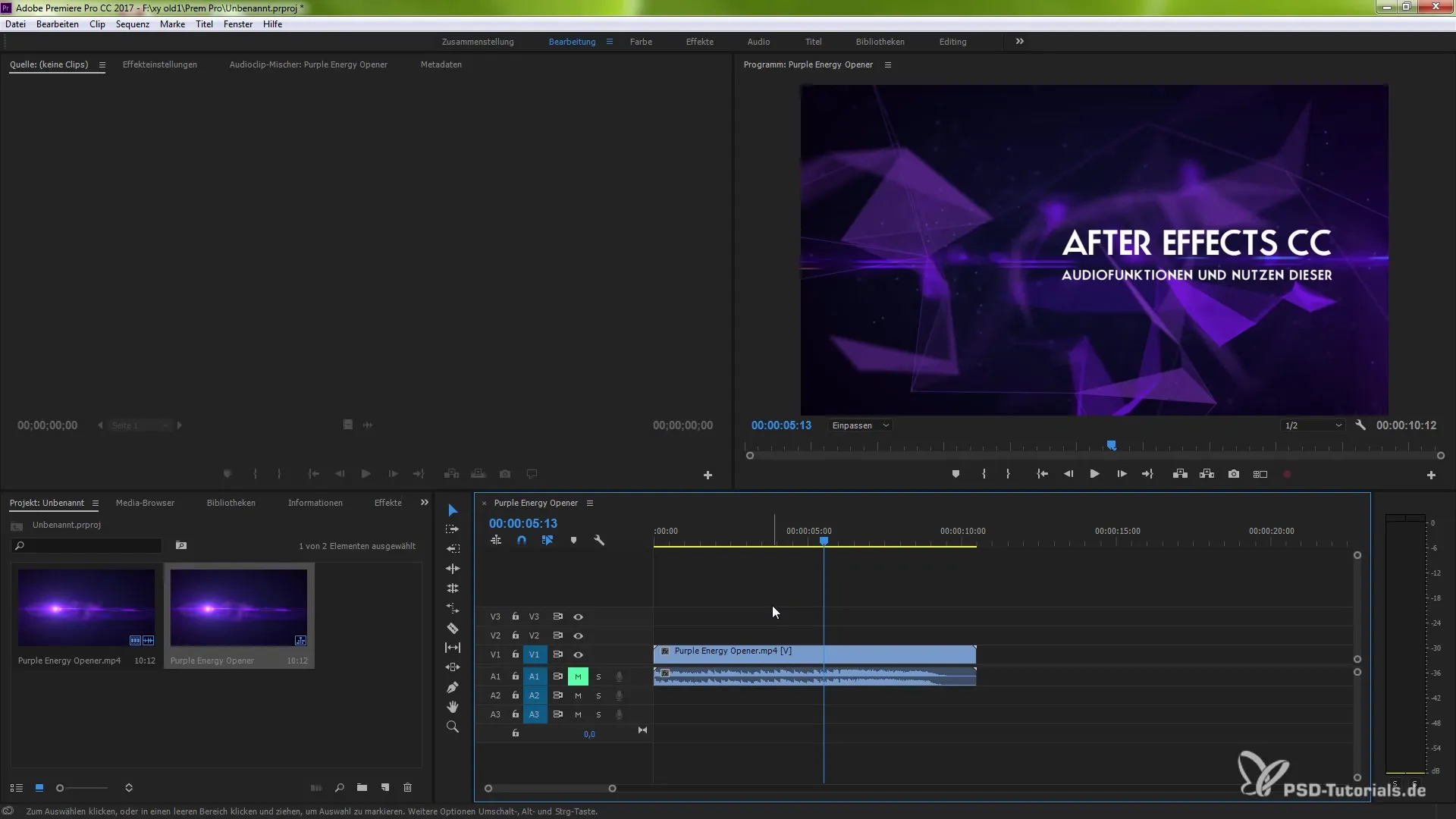Toggle V1 track output eye
The width and height of the screenshot is (1456, 819).
pyautogui.click(x=578, y=654)
